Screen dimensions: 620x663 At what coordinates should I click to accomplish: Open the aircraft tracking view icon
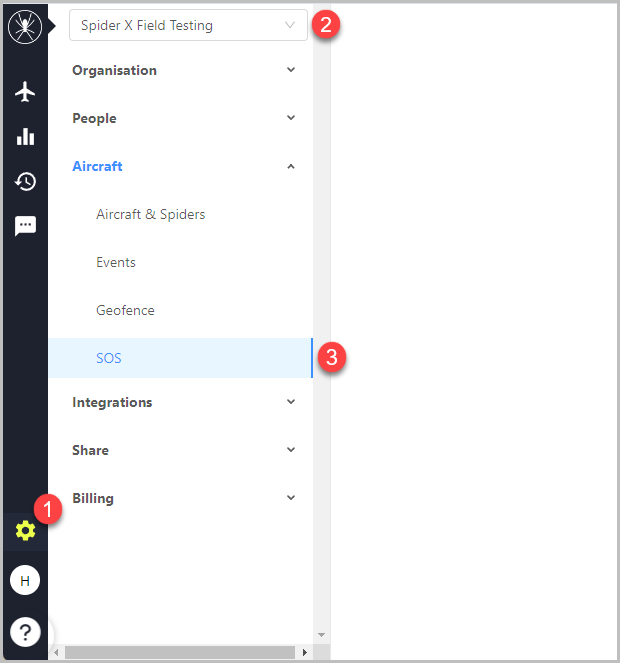(x=25, y=91)
